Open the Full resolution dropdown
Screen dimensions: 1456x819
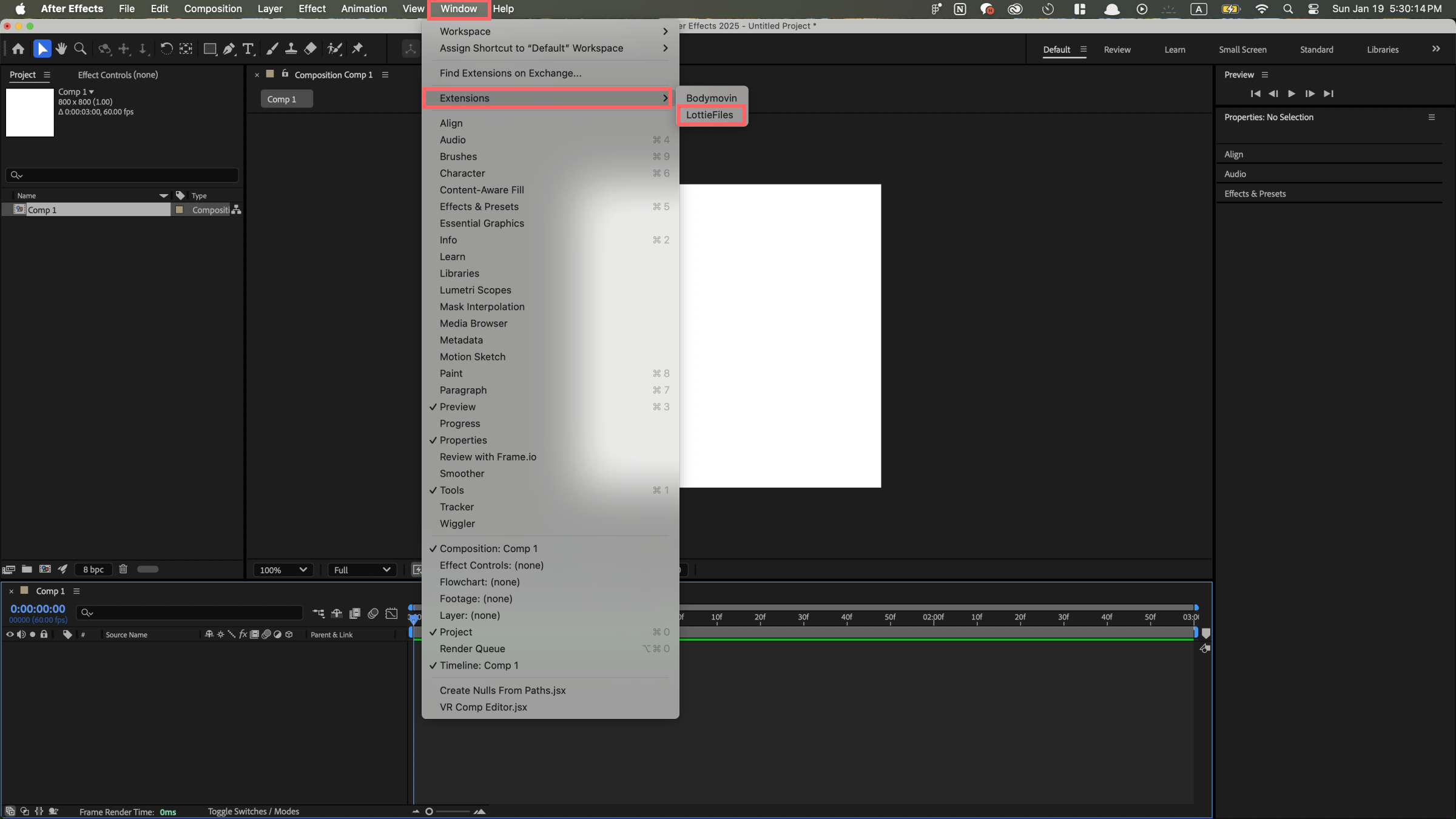click(x=362, y=570)
